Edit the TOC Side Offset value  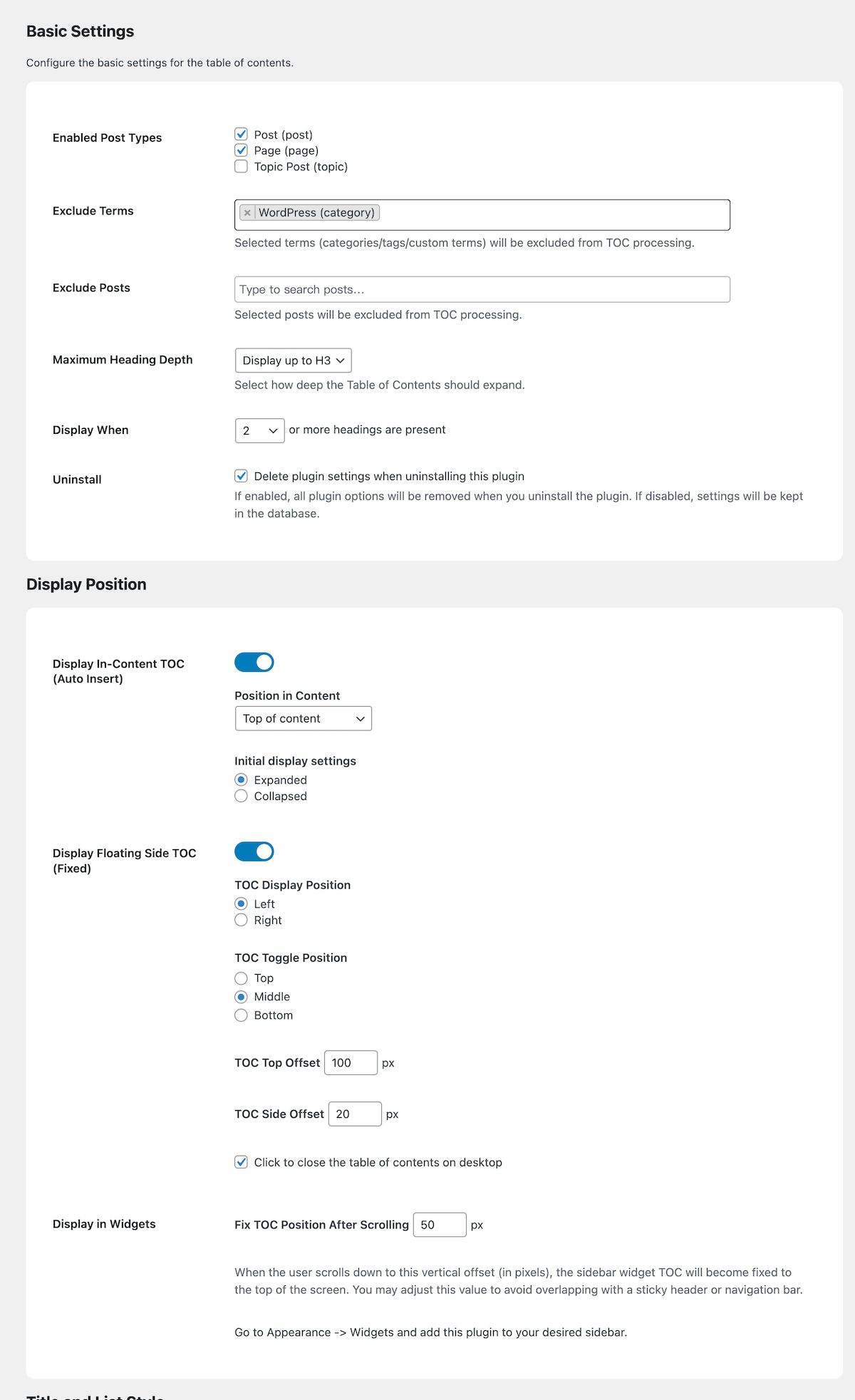355,1114
